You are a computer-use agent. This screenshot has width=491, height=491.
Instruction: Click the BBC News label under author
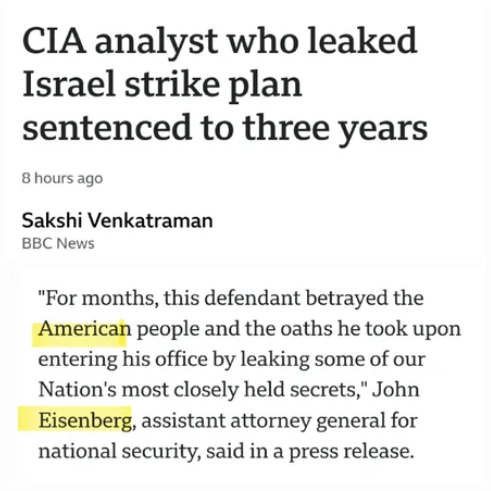[58, 243]
